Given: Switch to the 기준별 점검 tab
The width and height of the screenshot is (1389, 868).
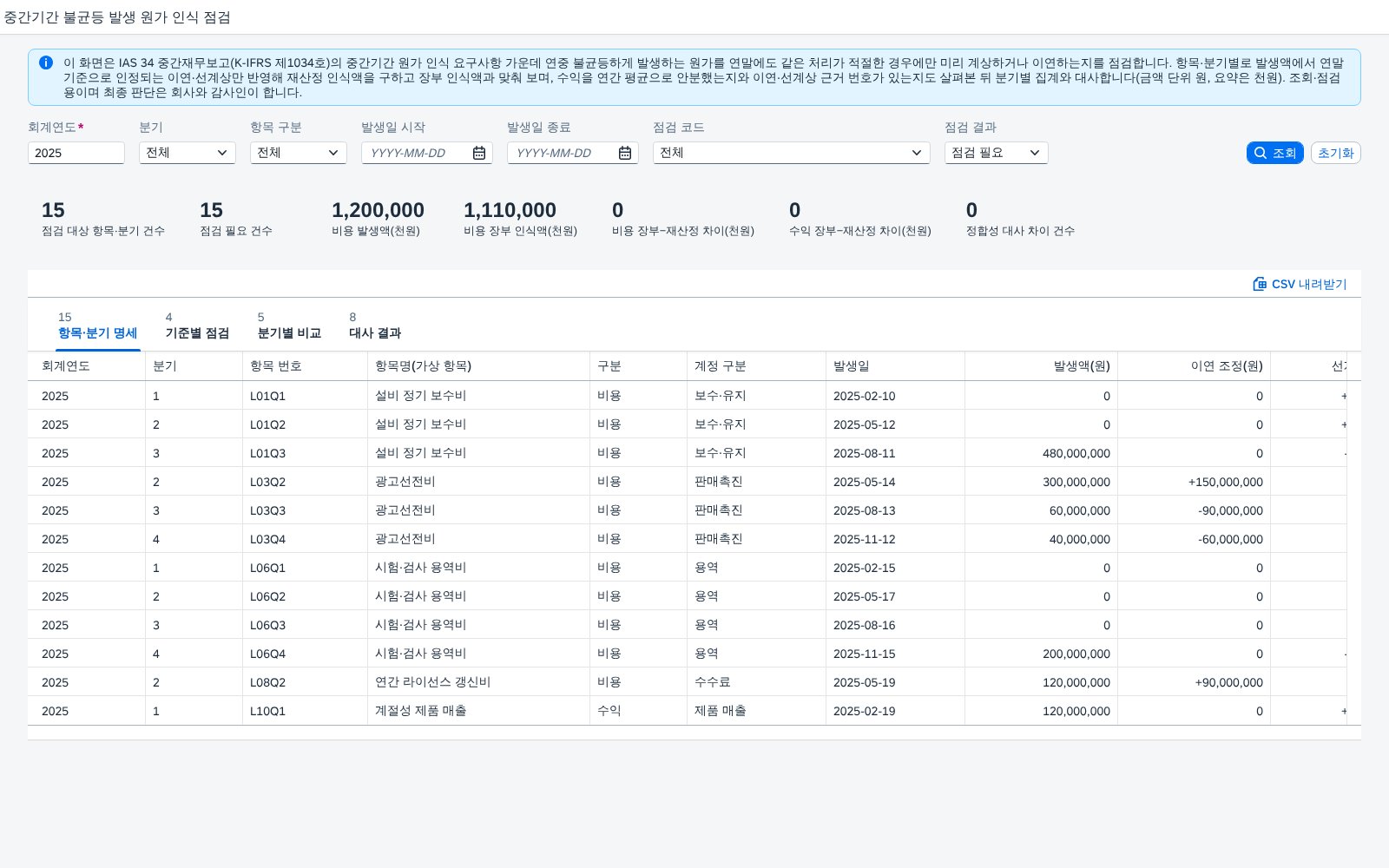Looking at the screenshot, I should pos(198,326).
